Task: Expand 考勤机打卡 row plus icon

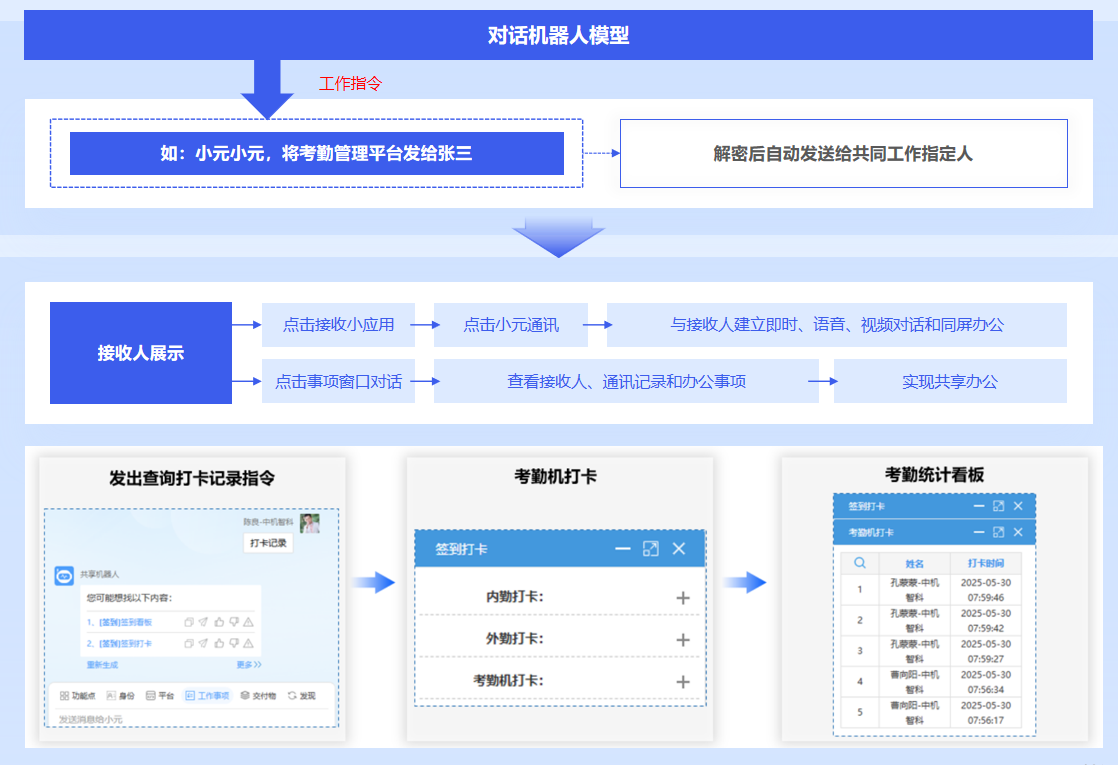Action: (x=683, y=681)
